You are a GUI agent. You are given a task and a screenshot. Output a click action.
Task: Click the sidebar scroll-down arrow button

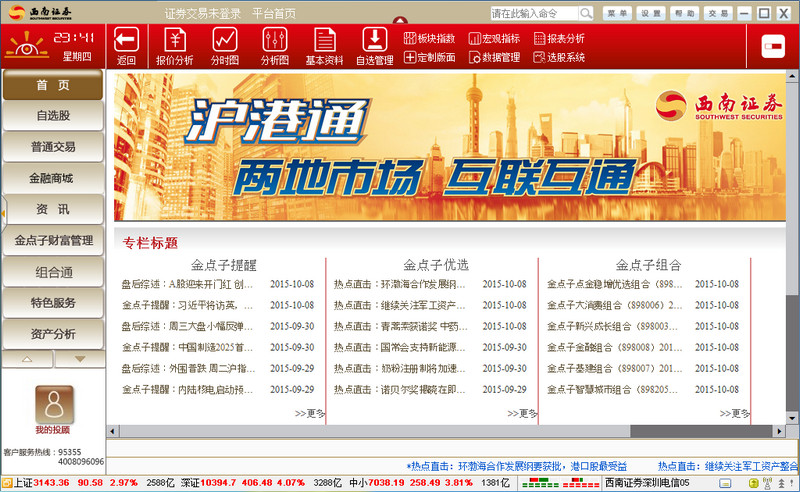pyautogui.click(x=80, y=359)
